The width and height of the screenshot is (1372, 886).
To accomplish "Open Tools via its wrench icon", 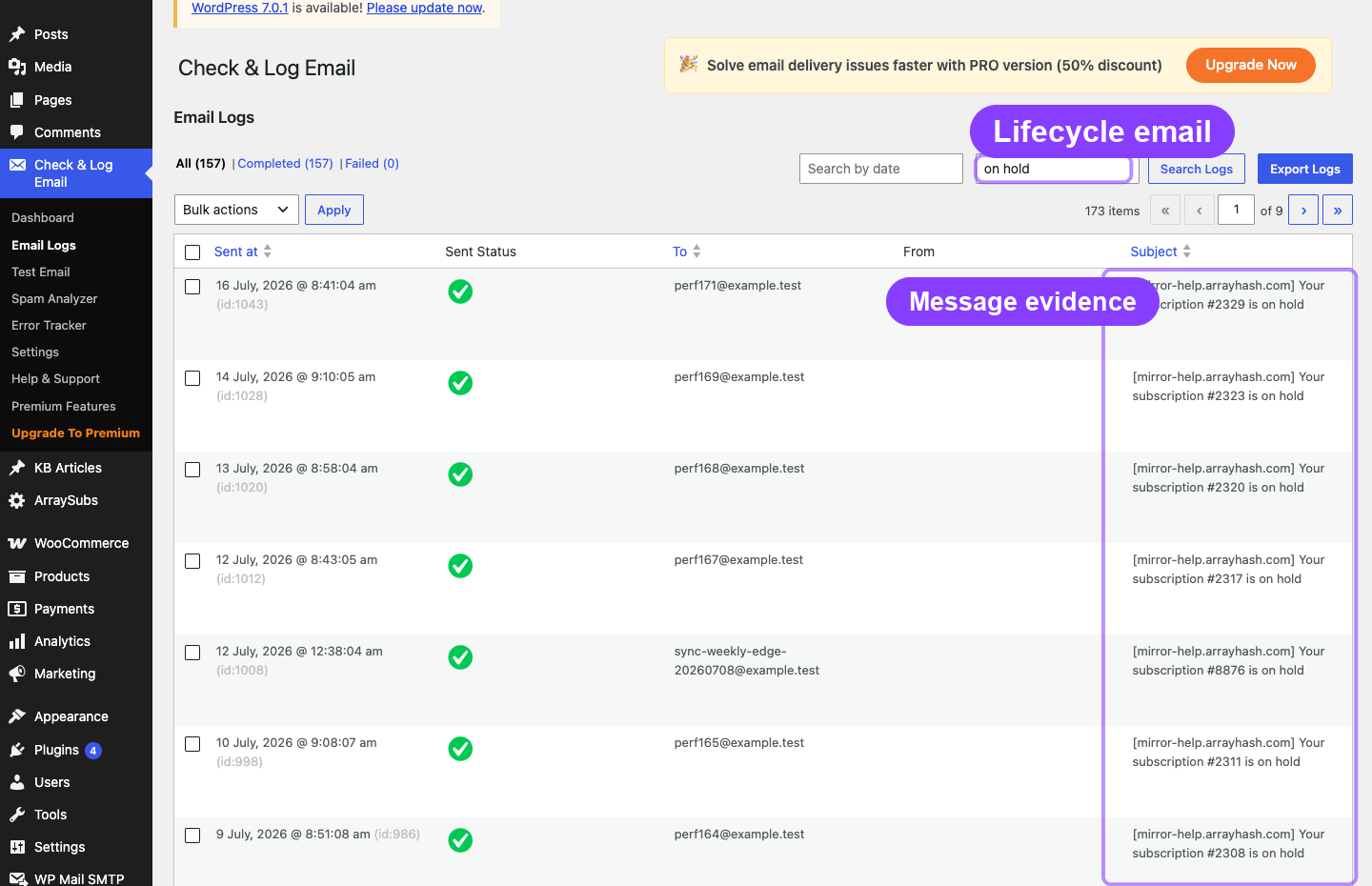I will coord(17,815).
